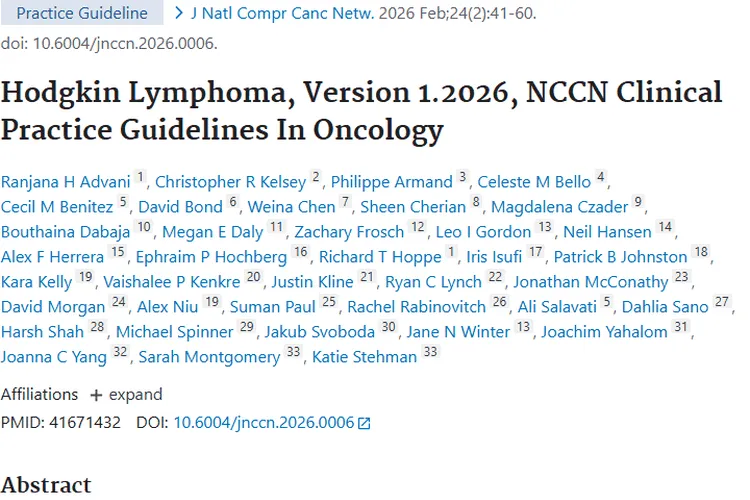
Task: Open author Ranjana H Advani
Action: click(66, 181)
